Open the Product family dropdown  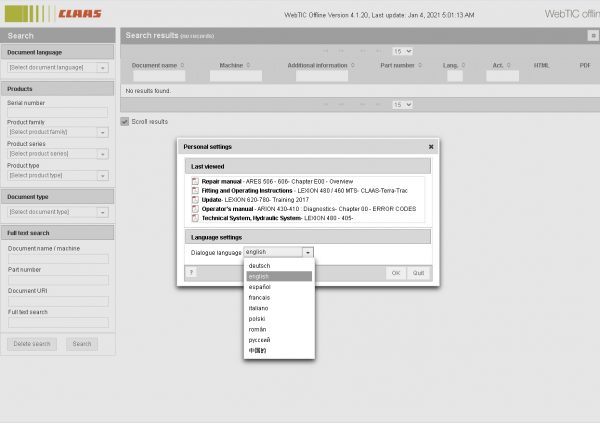tap(102, 132)
